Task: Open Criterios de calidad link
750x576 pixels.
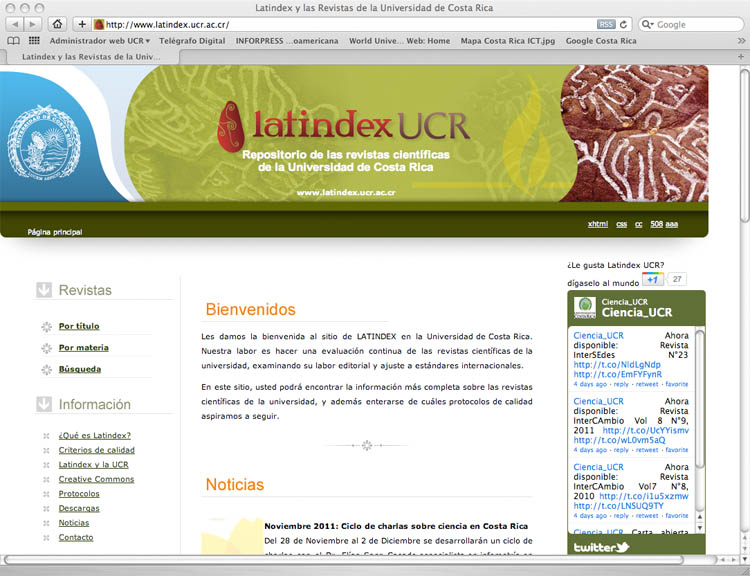Action: click(x=97, y=450)
